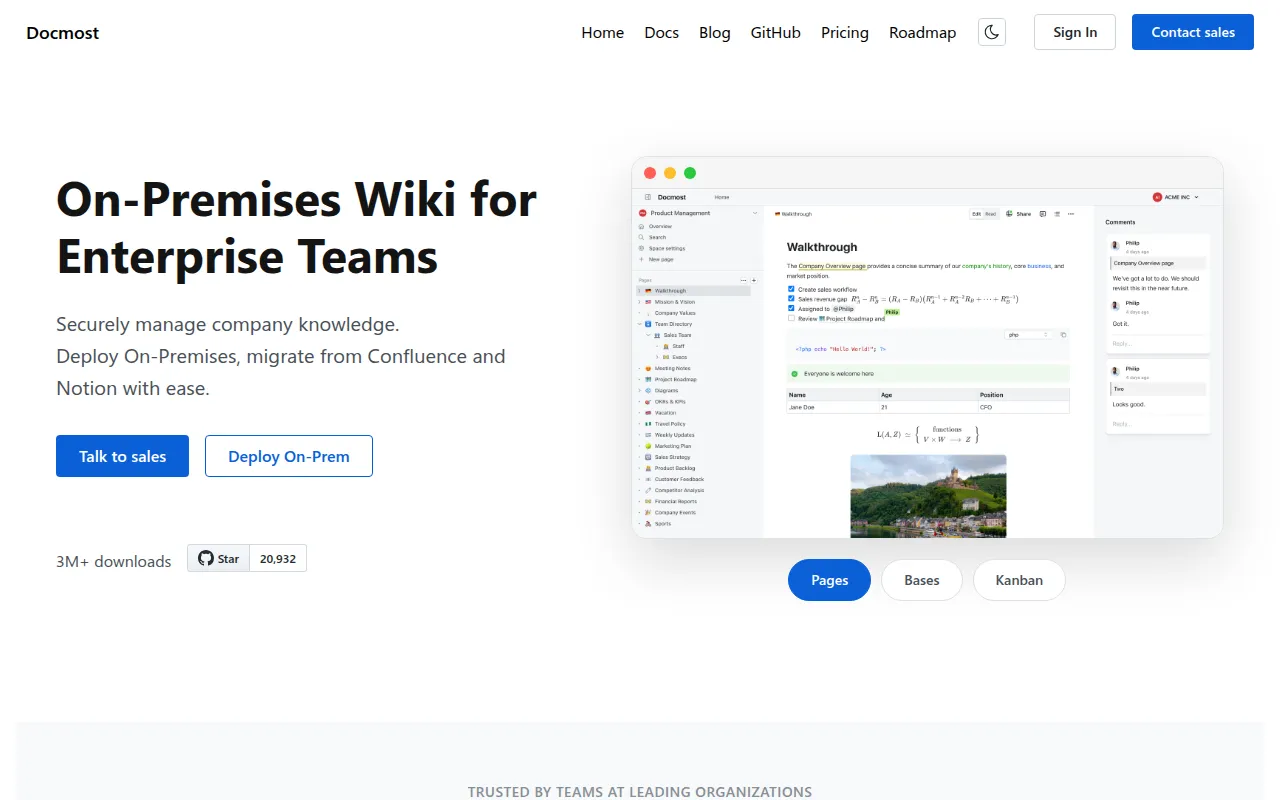Click the ACME INC red avatar icon
This screenshot has height=800, width=1280.
1157,197
